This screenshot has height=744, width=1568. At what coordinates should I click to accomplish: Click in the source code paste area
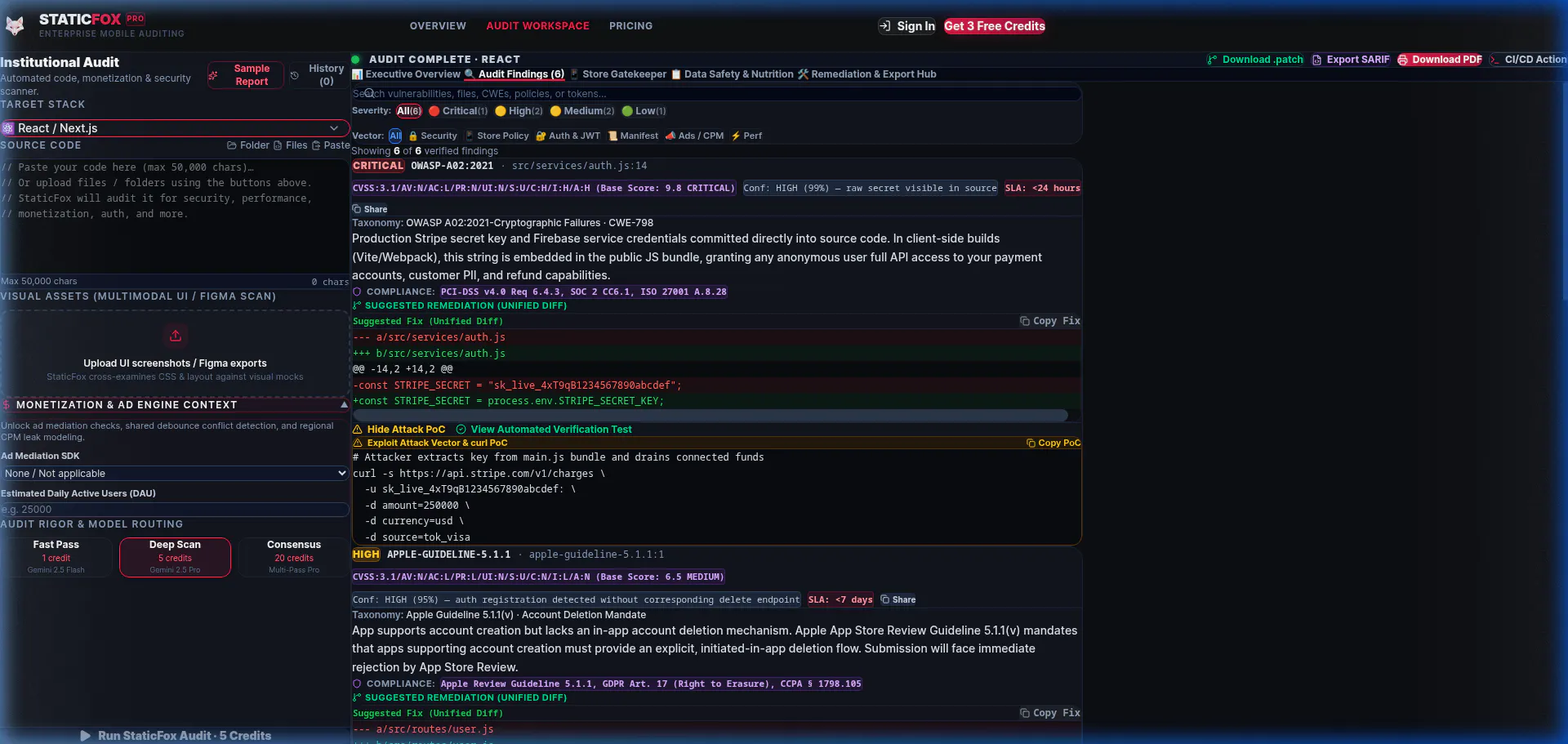175,216
